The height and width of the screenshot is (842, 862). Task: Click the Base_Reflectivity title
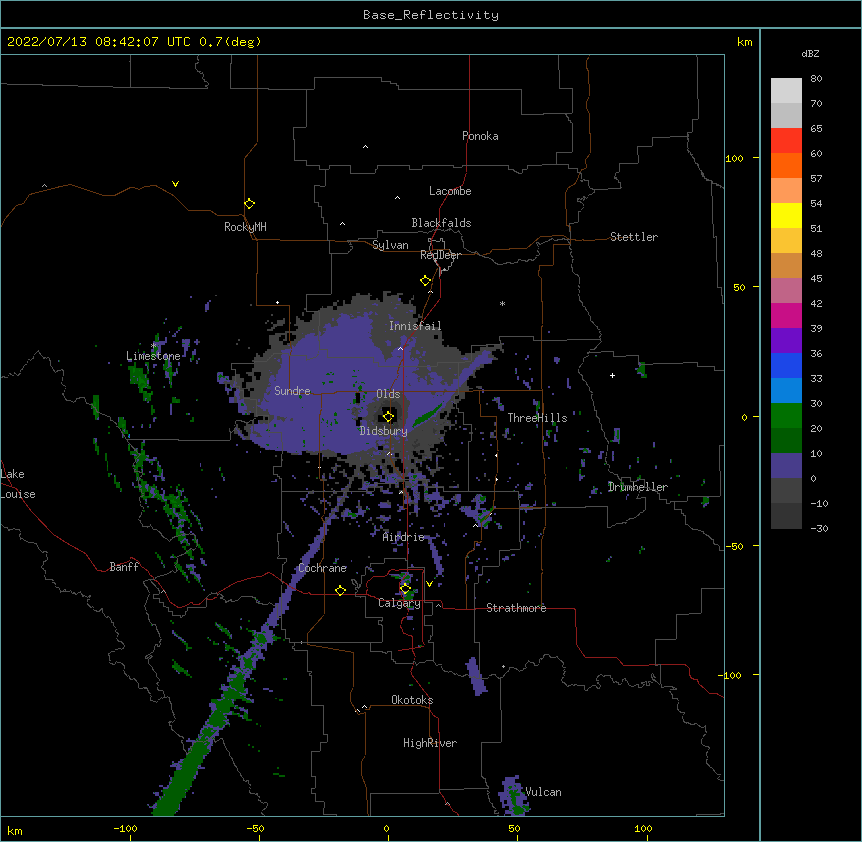431,15
